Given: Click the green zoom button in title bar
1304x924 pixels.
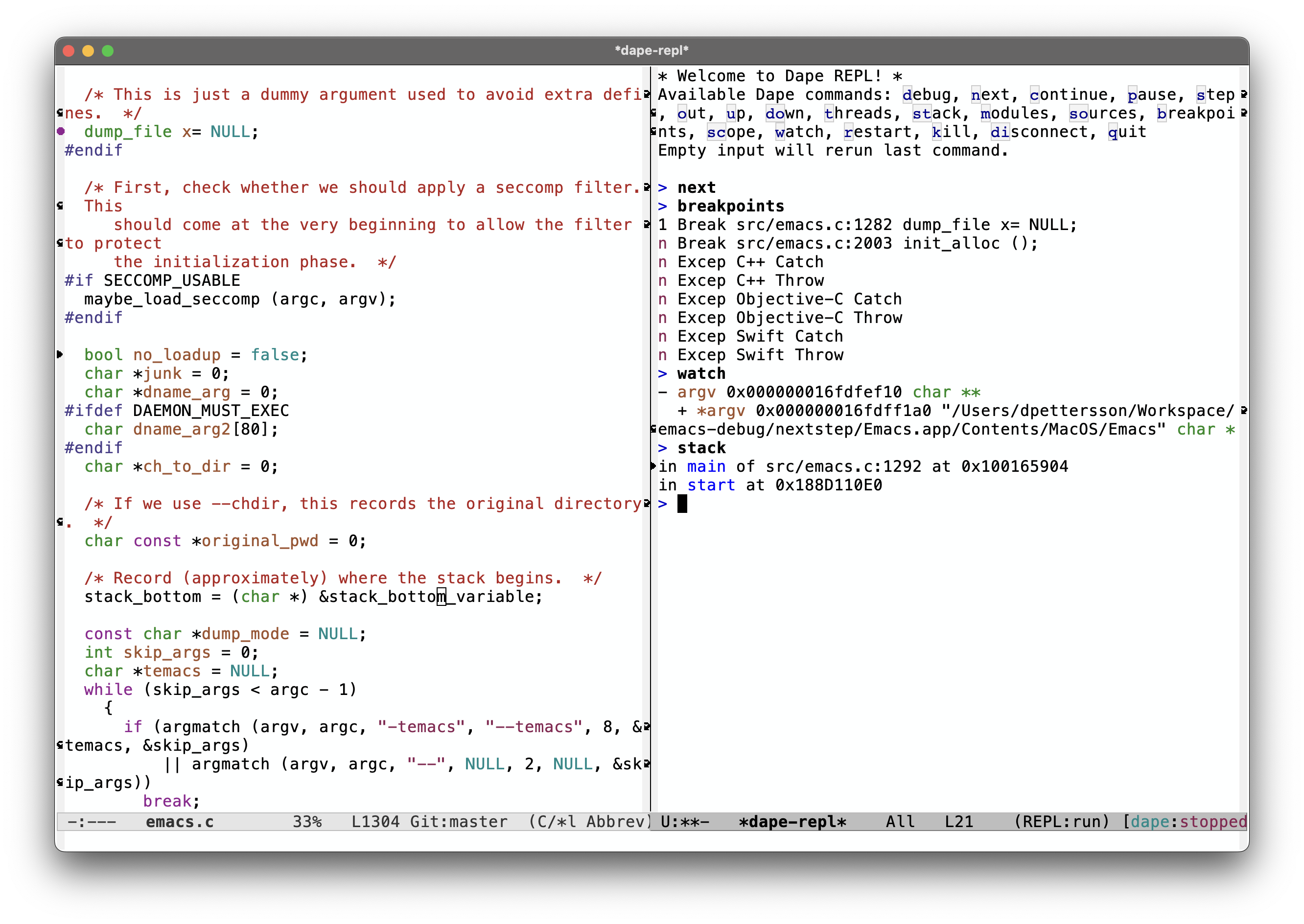Looking at the screenshot, I should coord(108,51).
